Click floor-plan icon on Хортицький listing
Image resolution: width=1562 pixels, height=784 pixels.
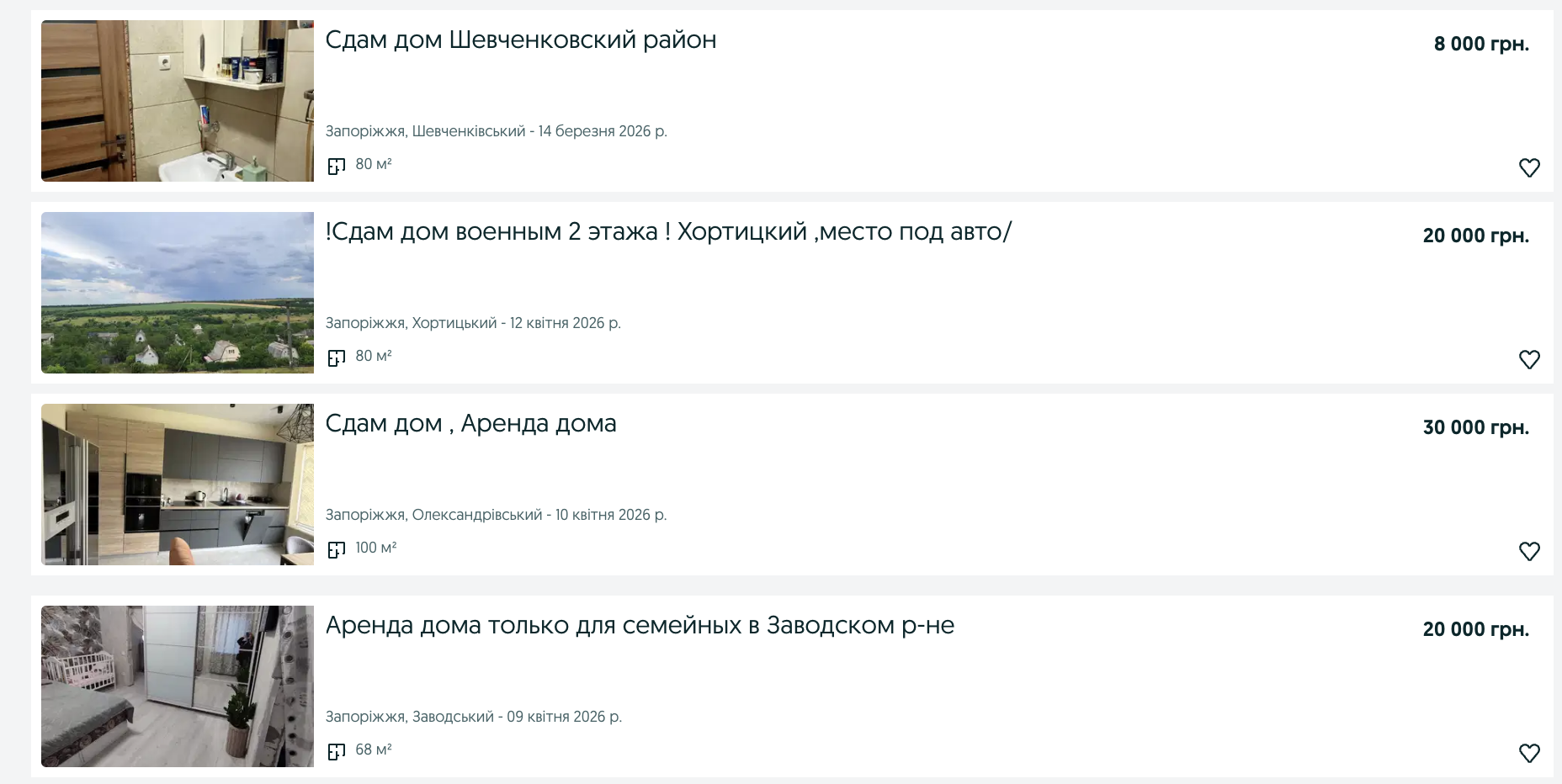pos(337,358)
